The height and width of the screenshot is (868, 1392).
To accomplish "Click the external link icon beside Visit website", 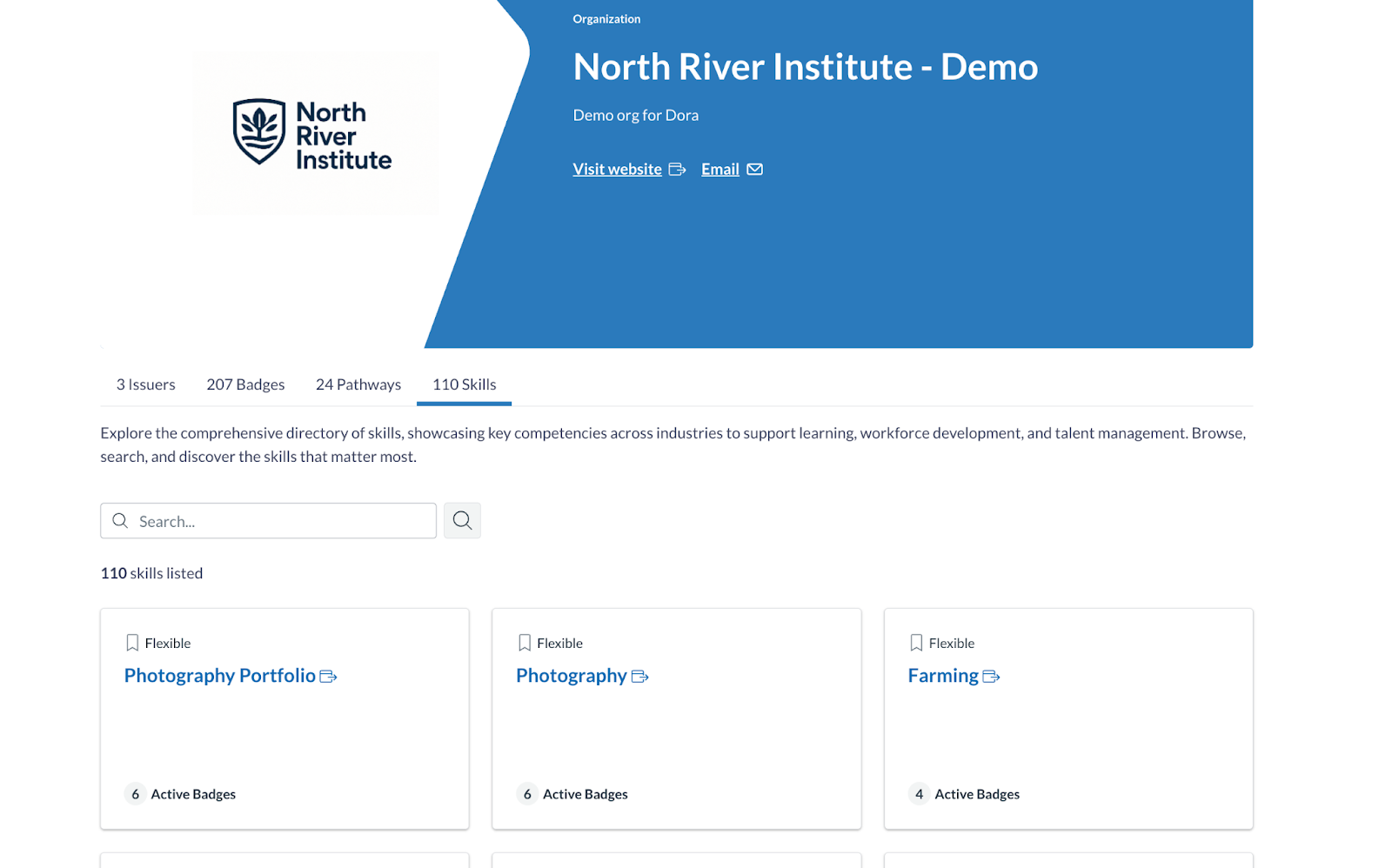I will 677,169.
